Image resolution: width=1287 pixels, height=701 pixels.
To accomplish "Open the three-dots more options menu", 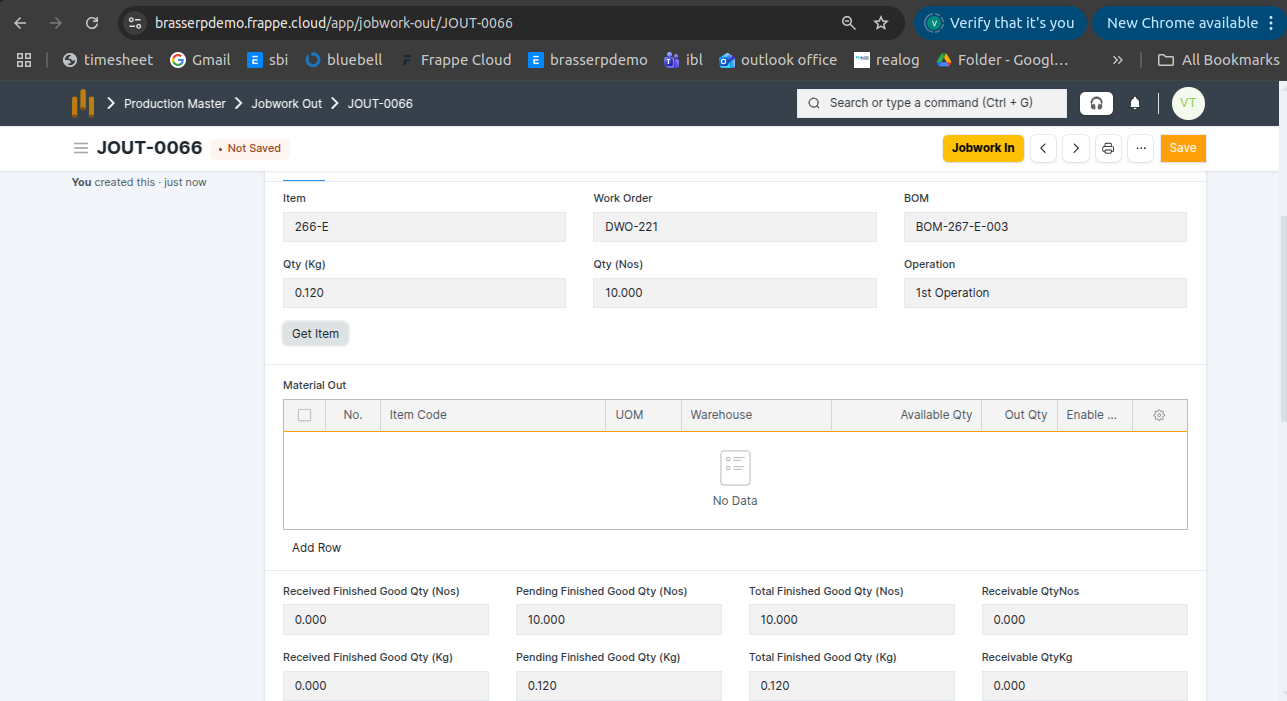I will pos(1140,148).
